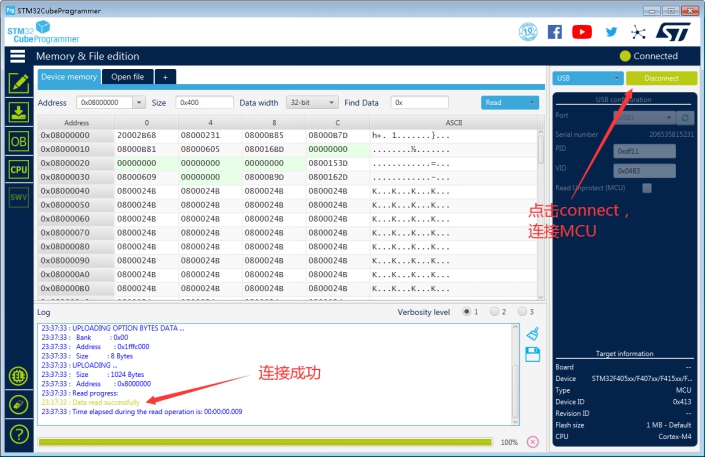Click the 10 year anniversary badge
705x457 pixels.
click(528, 32)
